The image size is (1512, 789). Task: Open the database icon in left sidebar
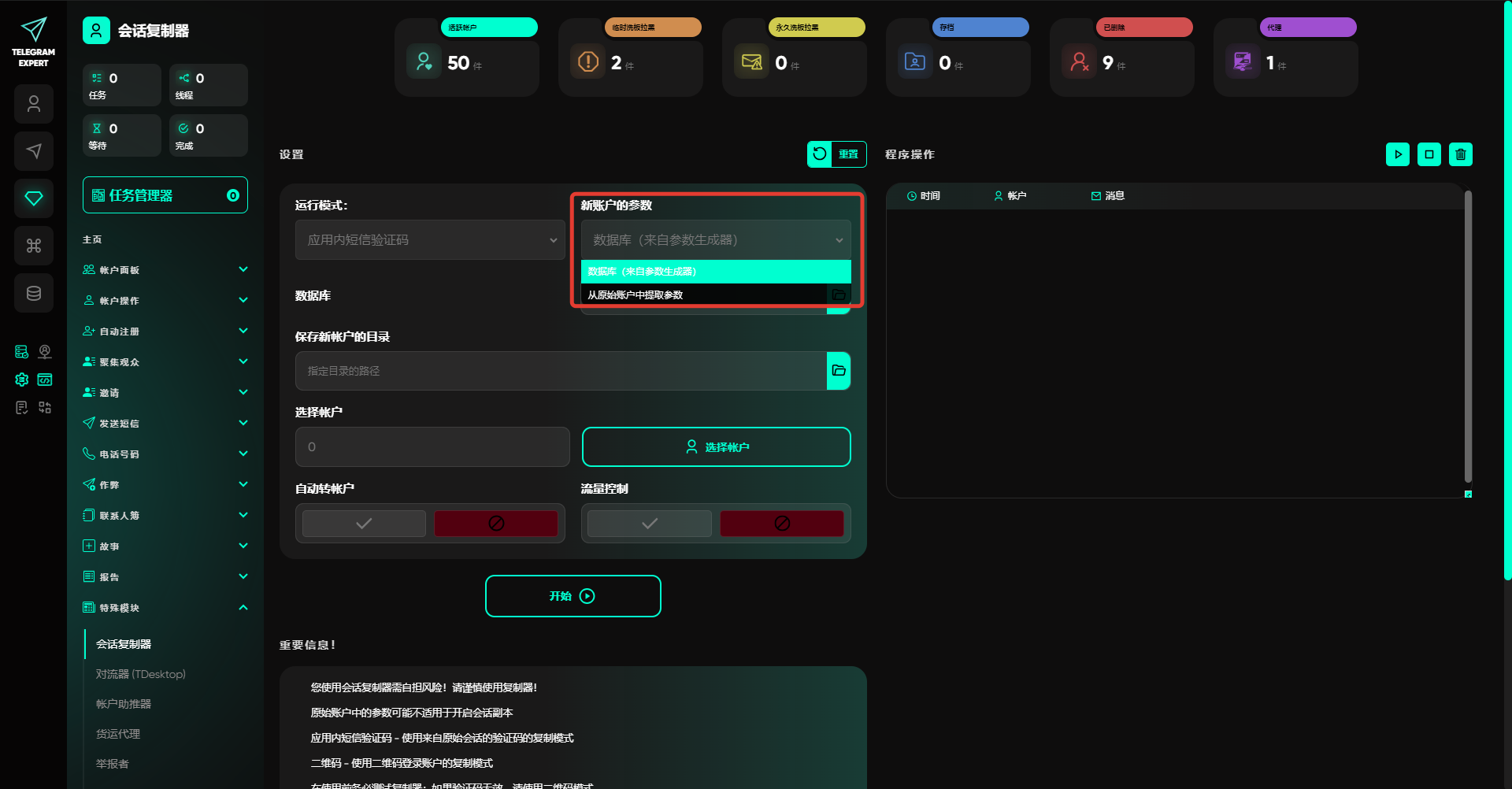tap(34, 293)
